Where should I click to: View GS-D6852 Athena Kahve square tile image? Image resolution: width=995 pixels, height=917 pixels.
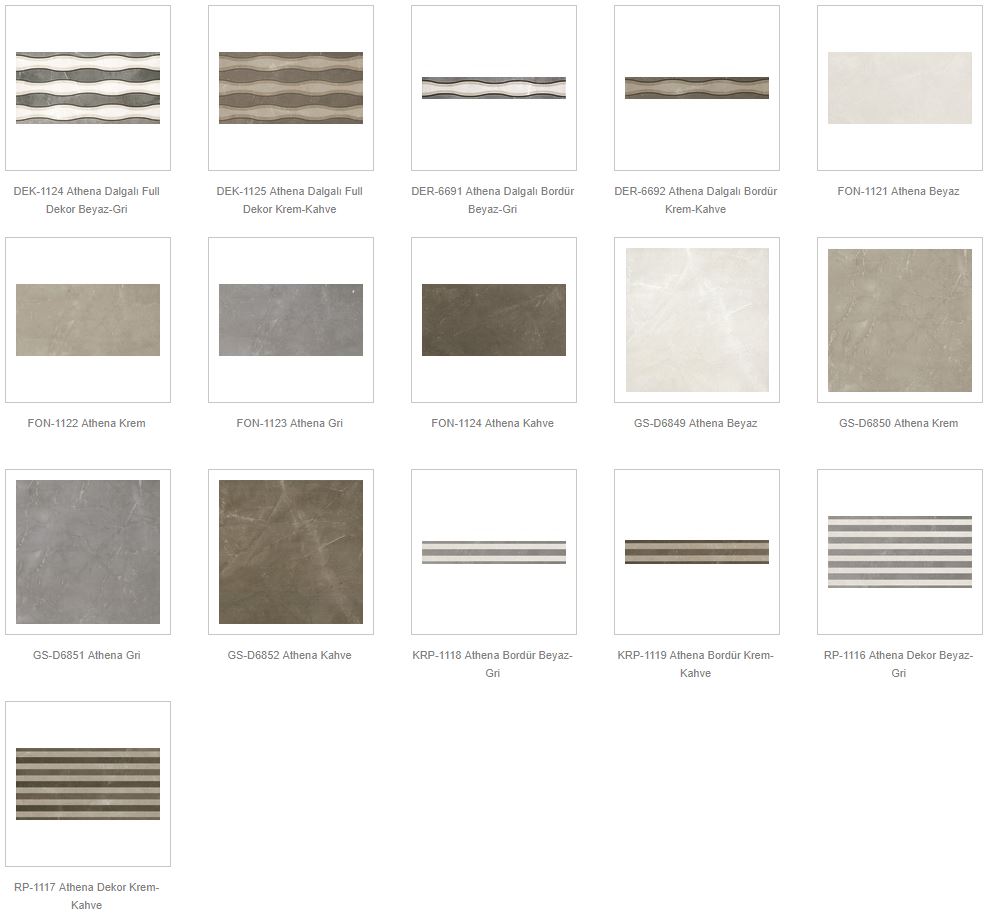tap(291, 552)
